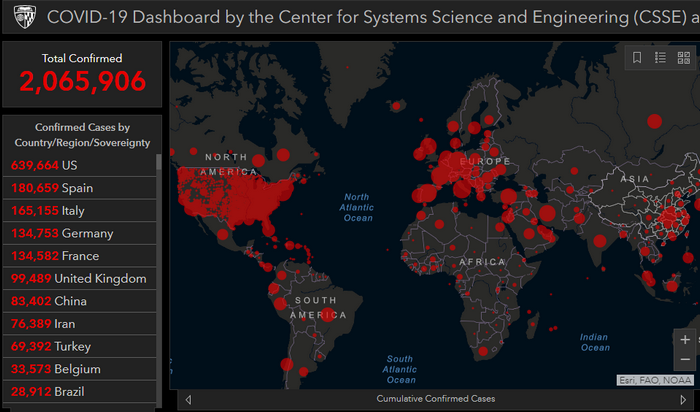Viewport: 700px width, 412px height.
Task: Open the map Bookmarks icon
Action: point(638,58)
